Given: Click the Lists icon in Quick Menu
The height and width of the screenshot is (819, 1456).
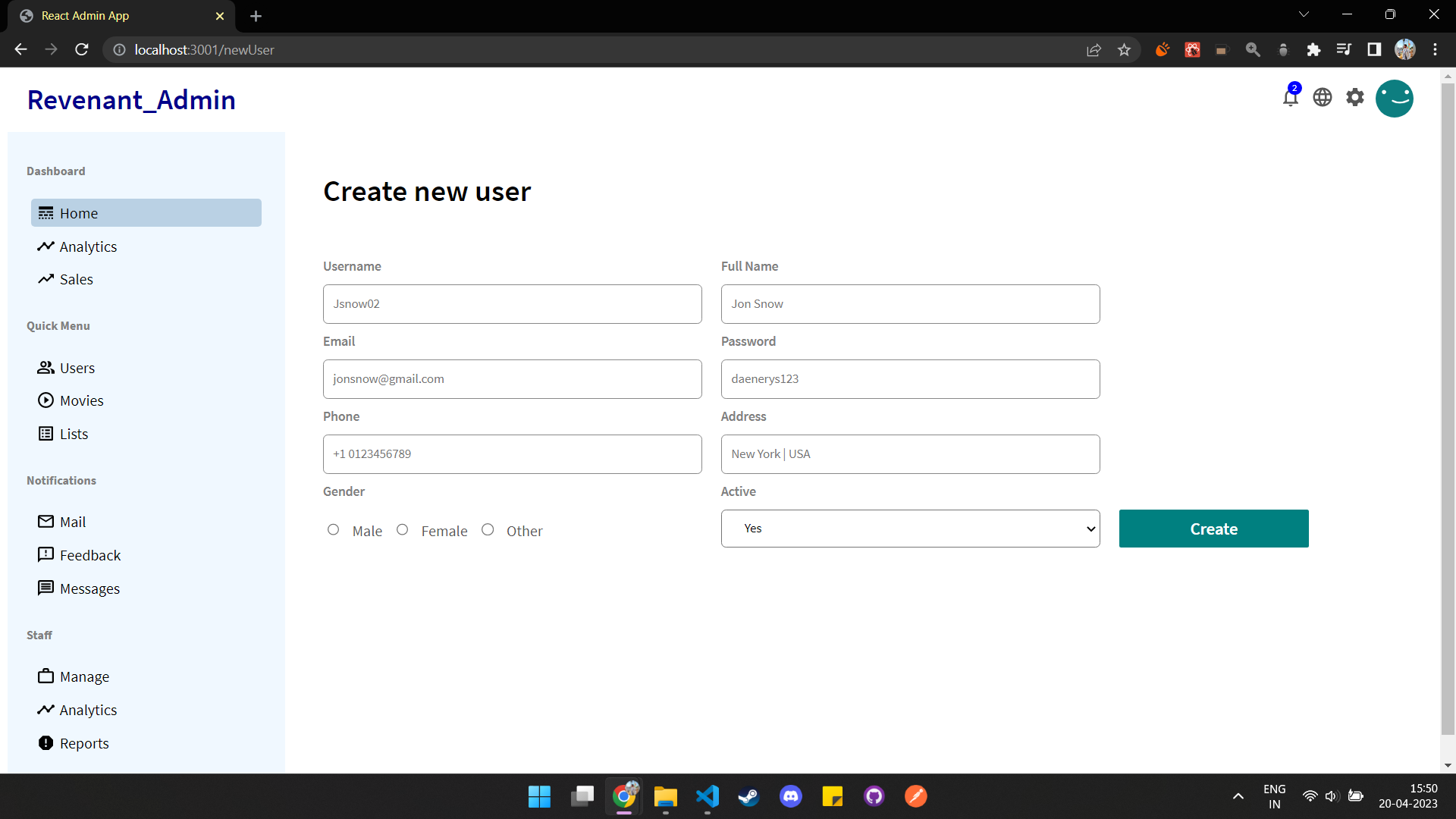Looking at the screenshot, I should click(46, 433).
